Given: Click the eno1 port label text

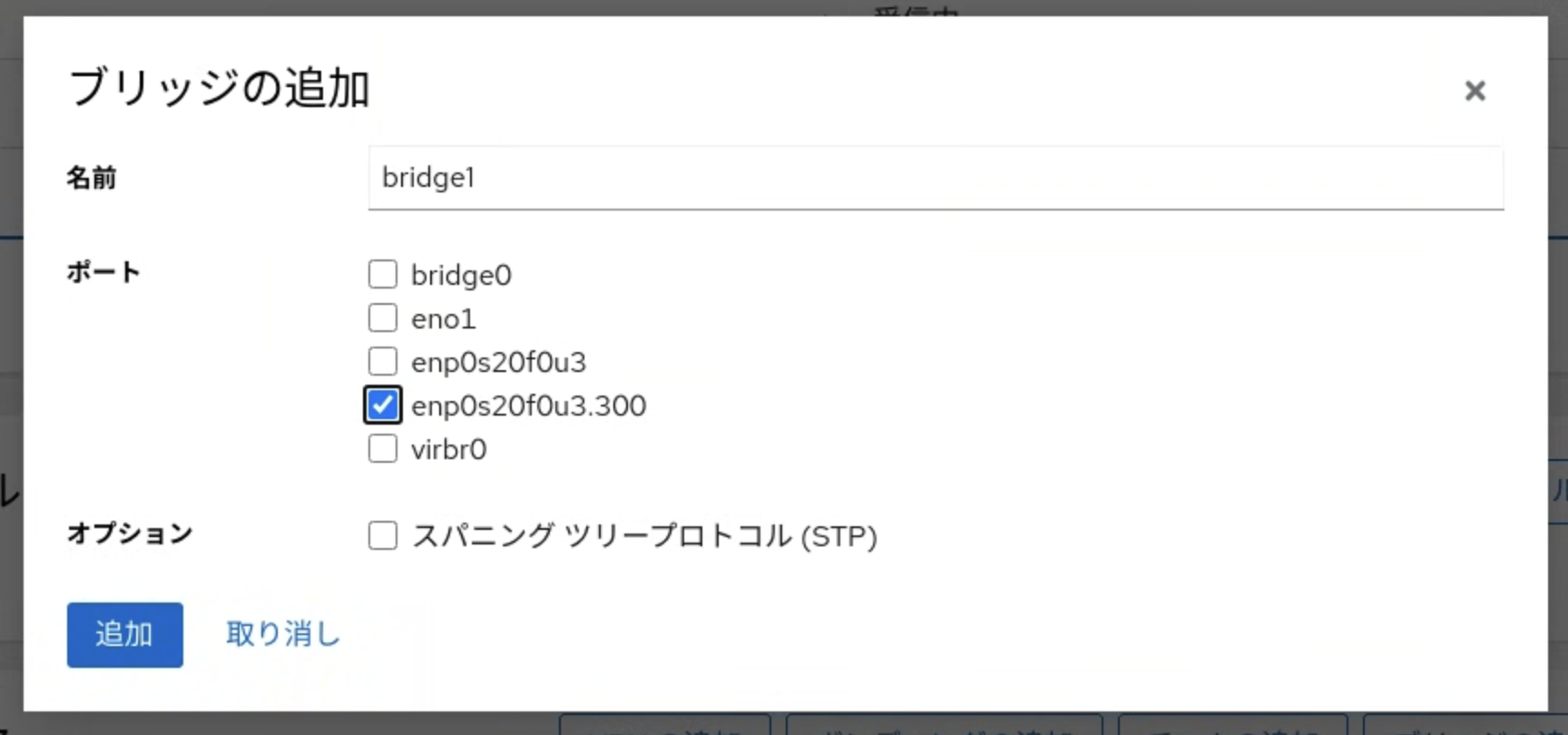Looking at the screenshot, I should coord(444,318).
